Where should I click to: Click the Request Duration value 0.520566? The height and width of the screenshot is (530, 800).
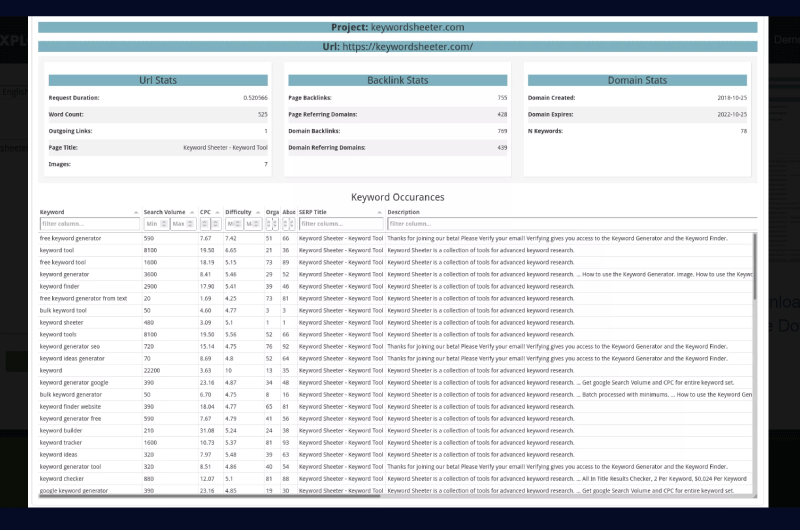(x=256, y=97)
